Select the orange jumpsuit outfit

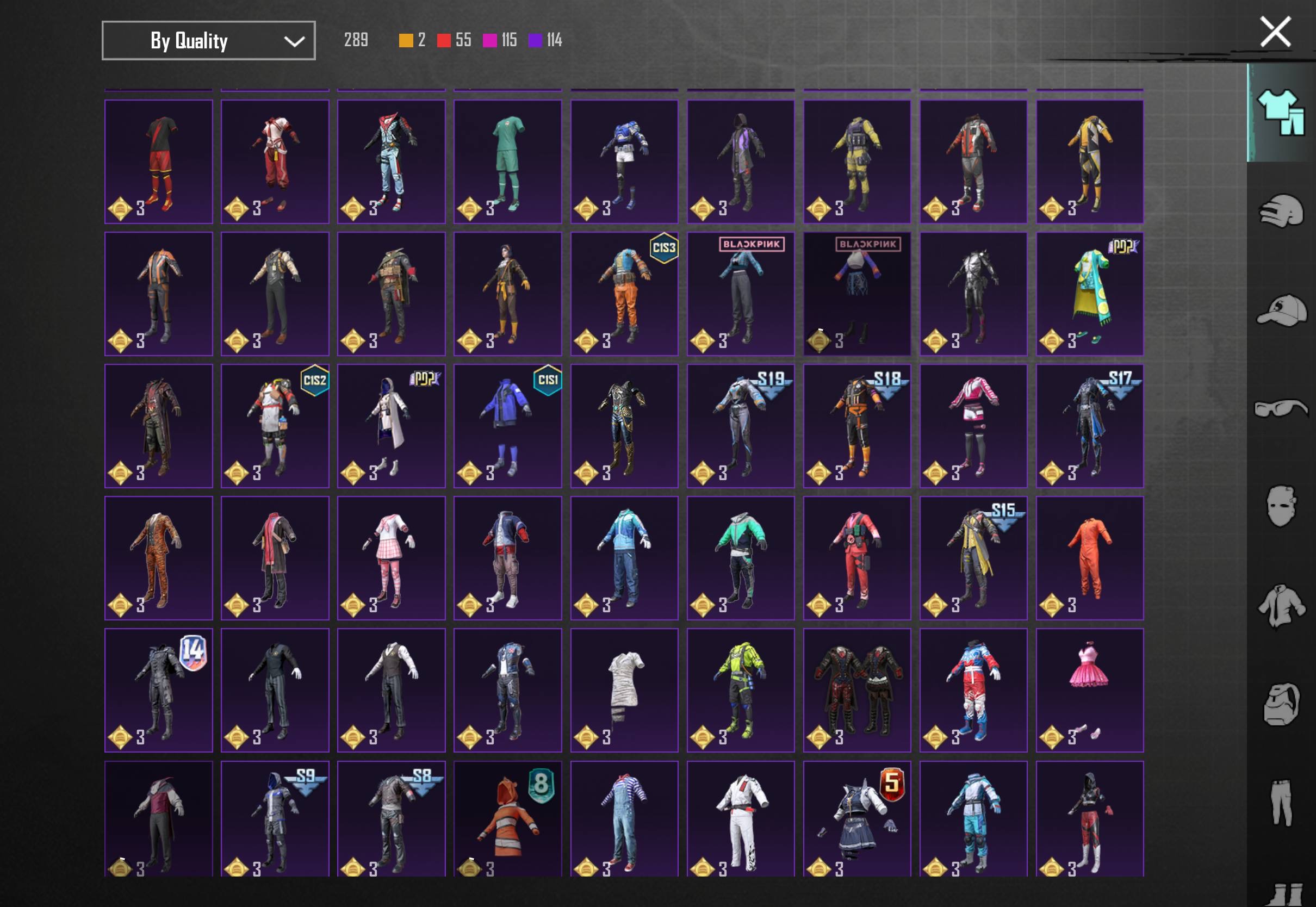(x=1089, y=557)
